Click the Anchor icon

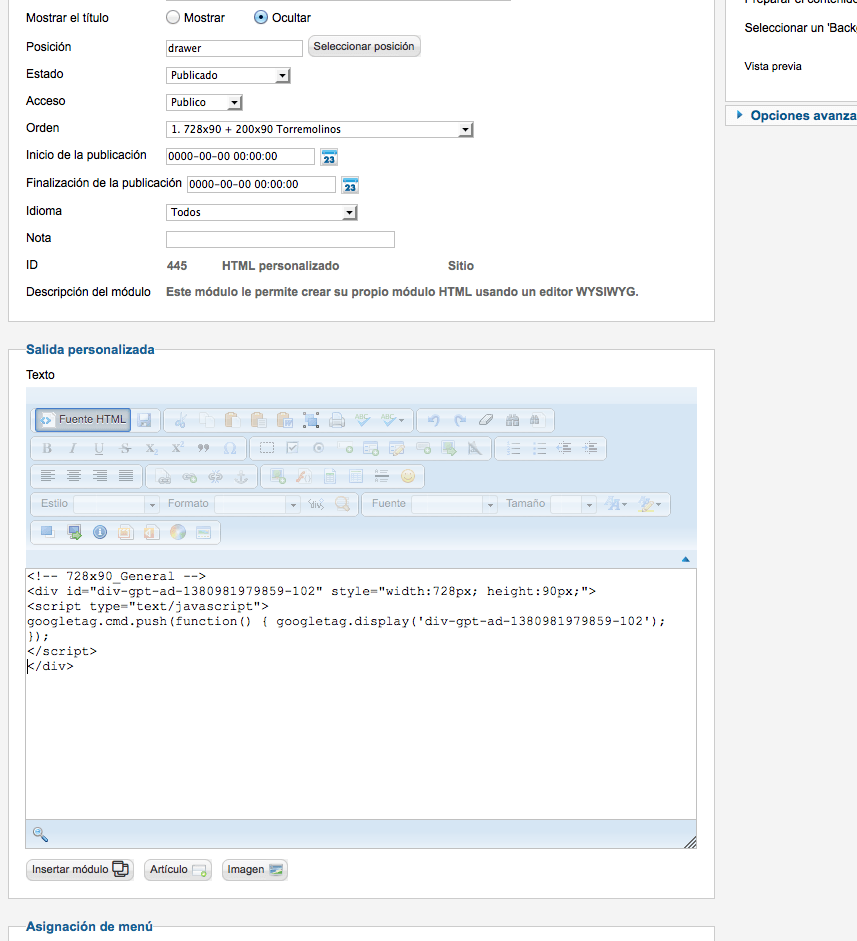[x=241, y=477]
